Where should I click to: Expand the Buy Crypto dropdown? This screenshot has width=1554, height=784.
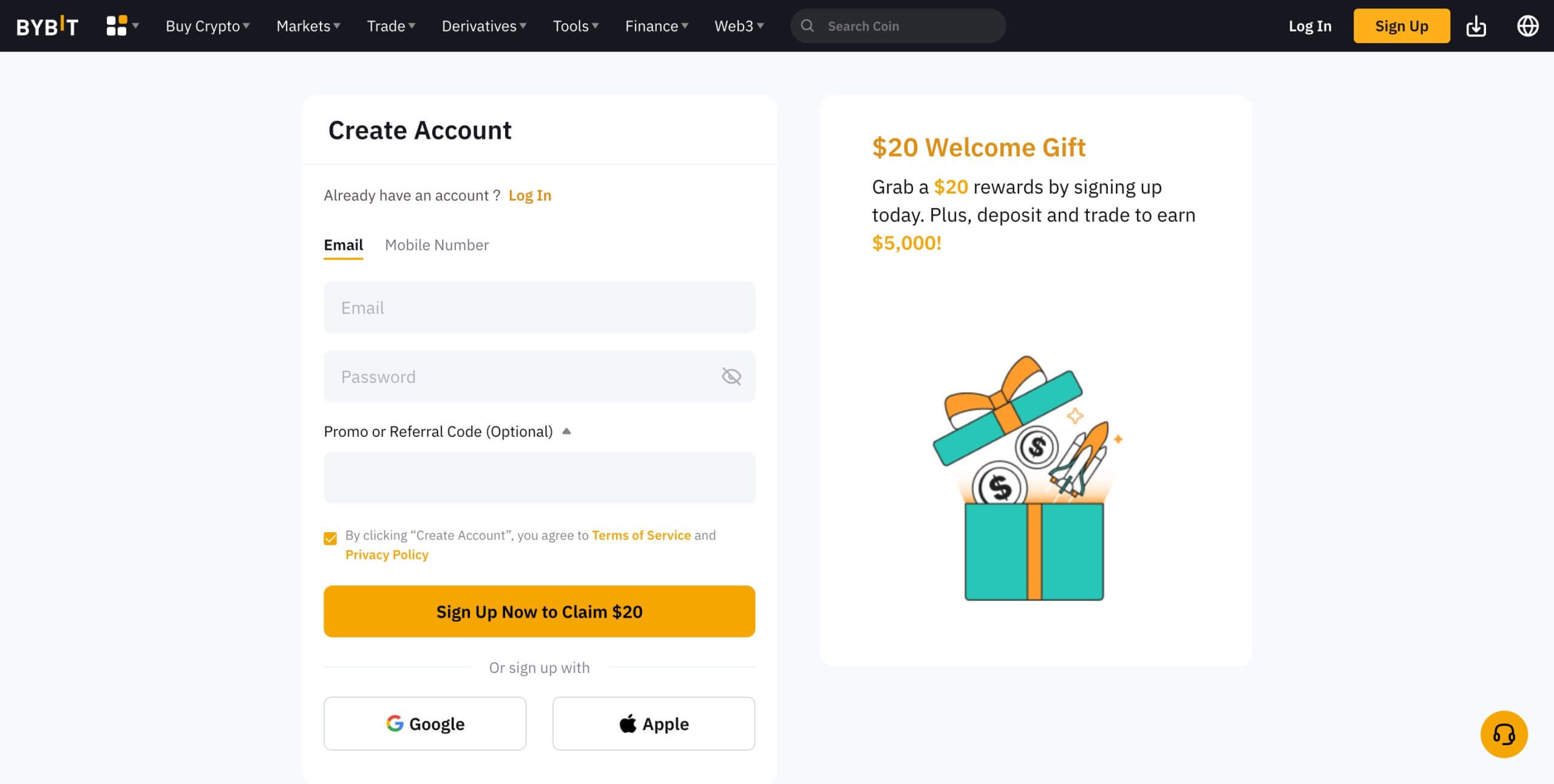point(208,26)
